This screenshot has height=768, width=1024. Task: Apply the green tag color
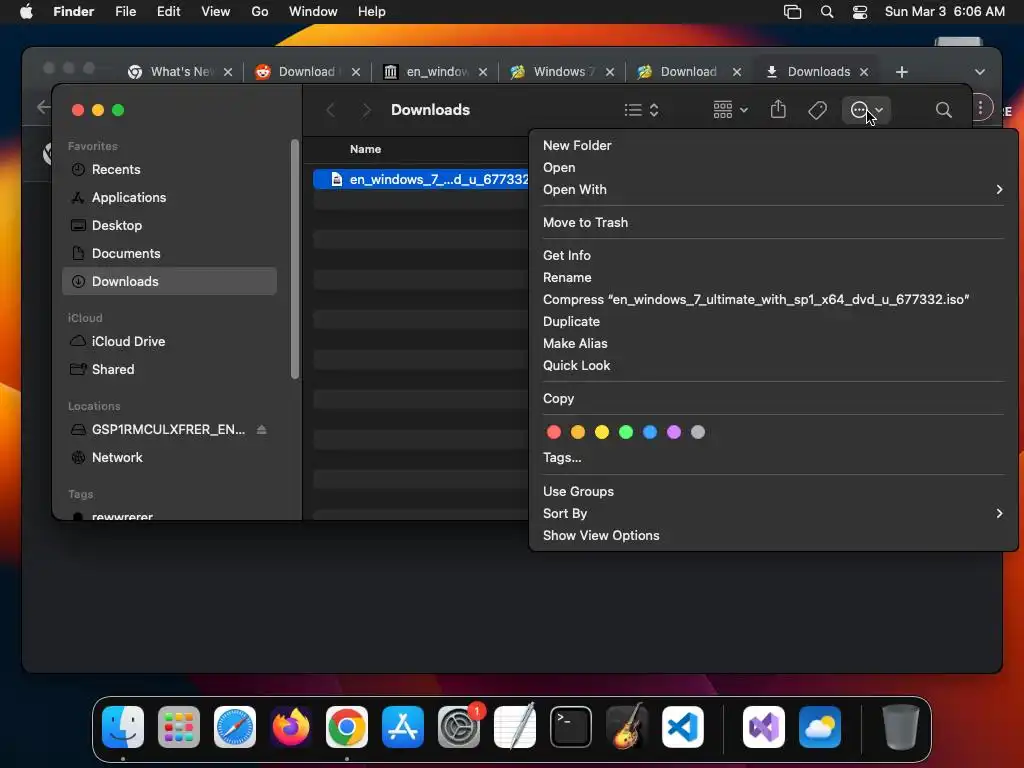(626, 432)
